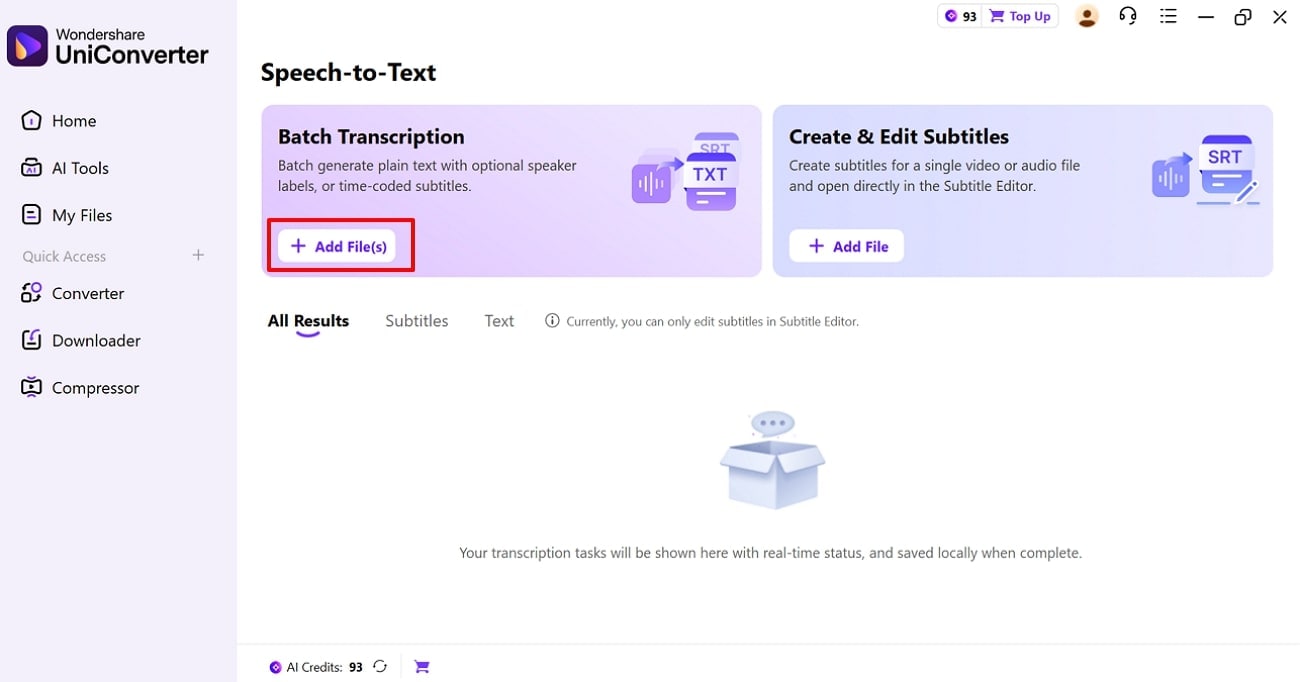
Task: Refresh the AI Credits balance
Action: click(x=379, y=666)
